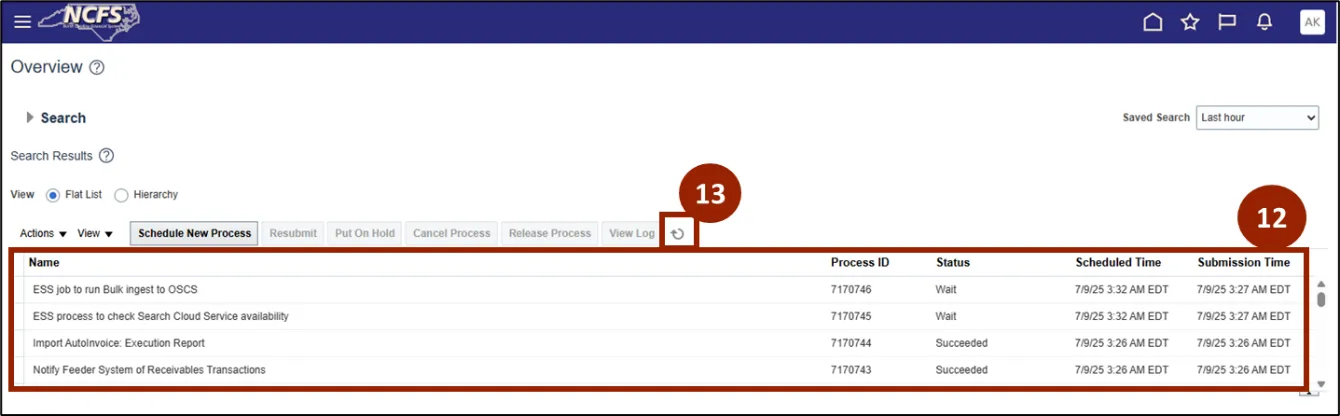
Task: Go to Home via house icon
Action: pos(1153,22)
